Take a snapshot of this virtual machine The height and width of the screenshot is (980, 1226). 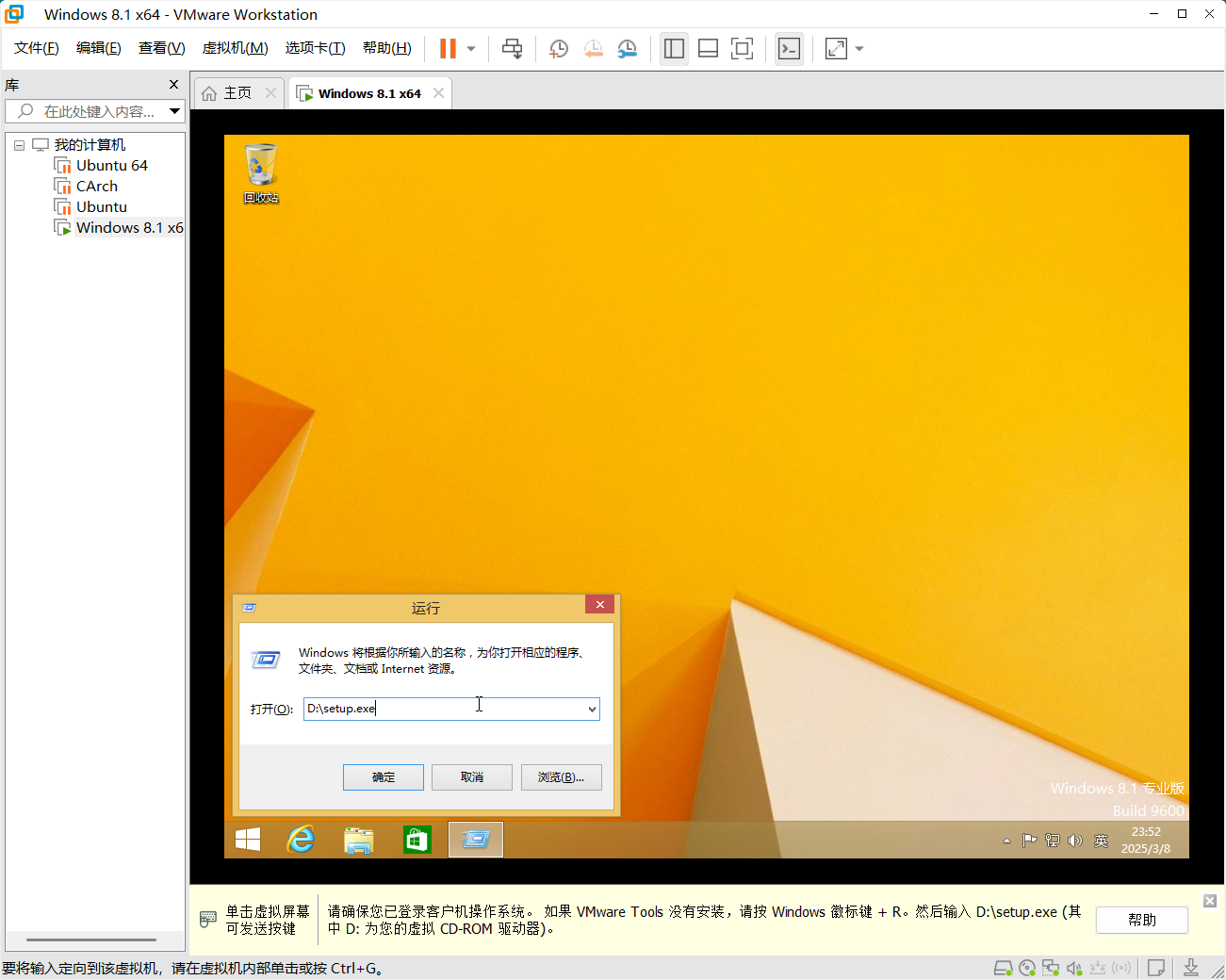(559, 48)
